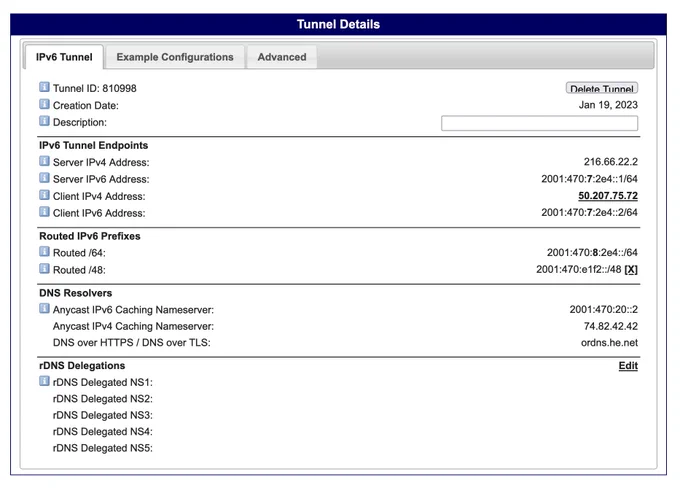This screenshot has width=680, height=496.
Task: Click the client IPv6 value 2001:470:7:2e4::2/64
Action: [x=589, y=212]
